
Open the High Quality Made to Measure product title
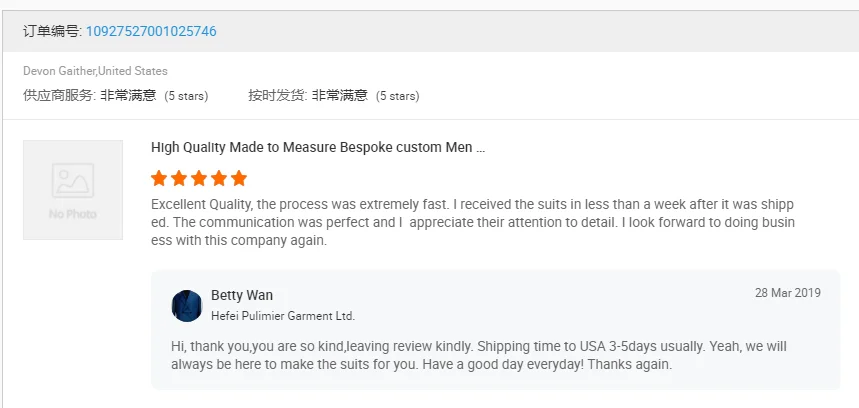point(318,147)
